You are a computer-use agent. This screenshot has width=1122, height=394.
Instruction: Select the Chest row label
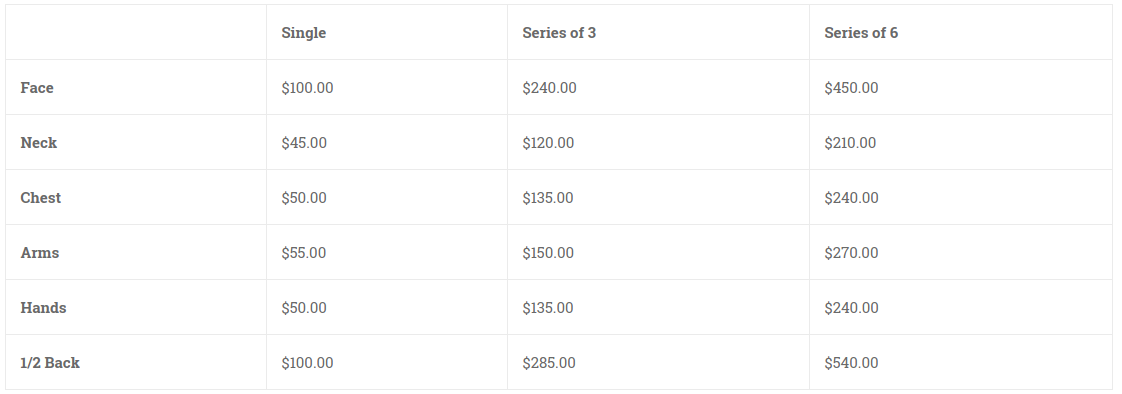point(41,198)
